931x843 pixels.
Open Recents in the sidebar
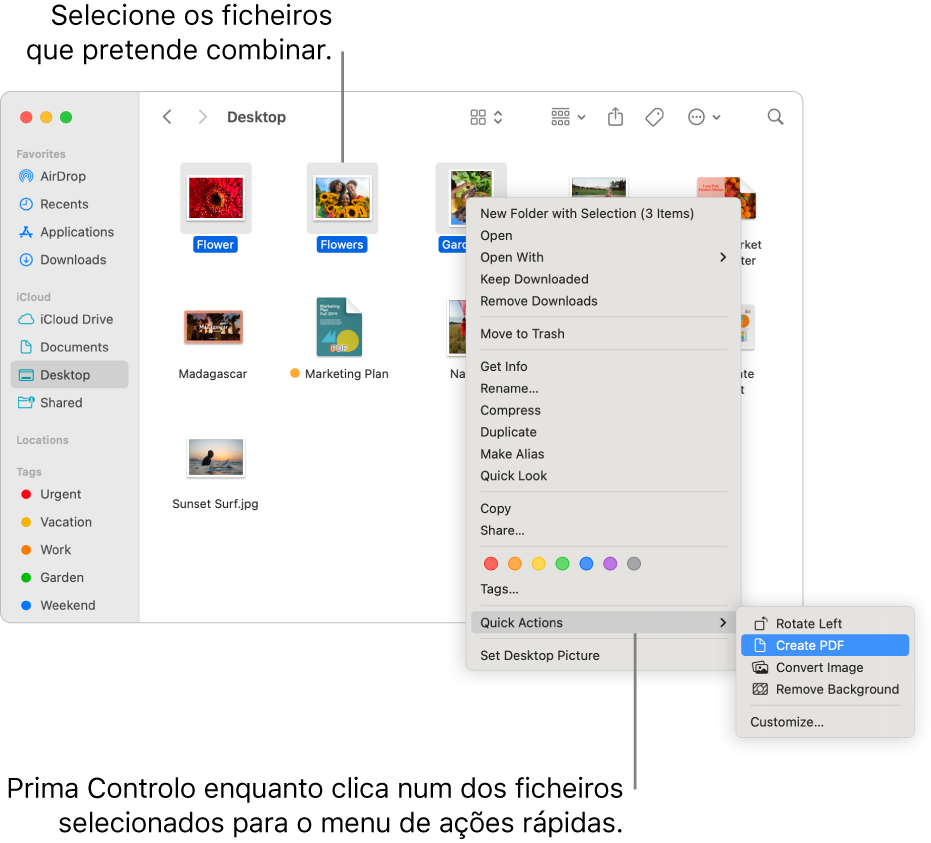69,204
